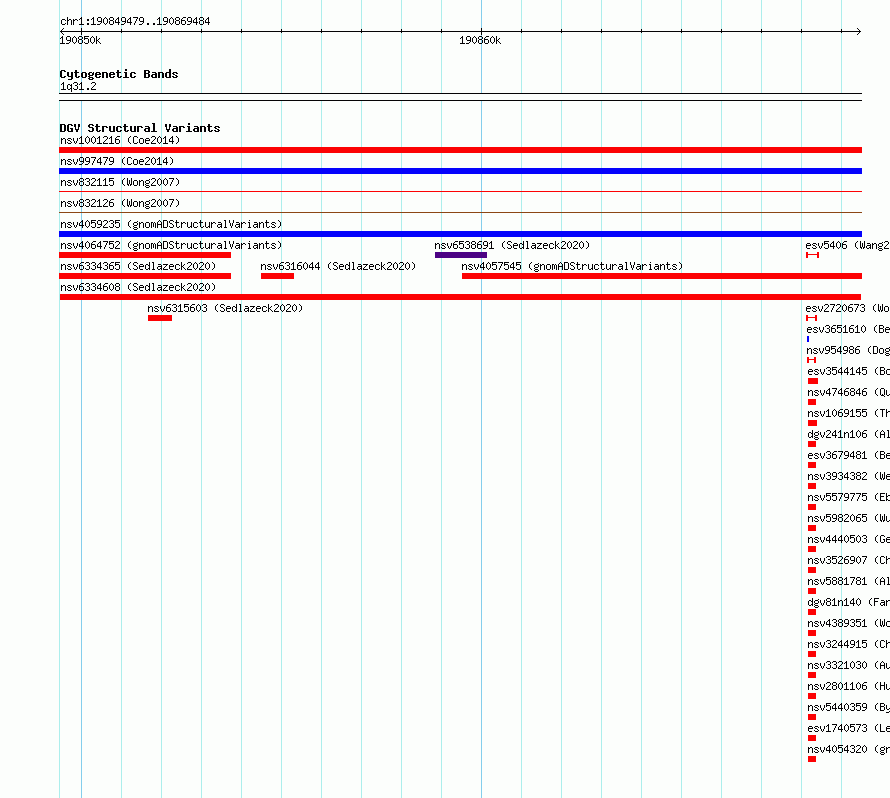Select the 1q31.2 cytogenetic band label
The width and height of the screenshot is (890, 798).
click(78, 86)
